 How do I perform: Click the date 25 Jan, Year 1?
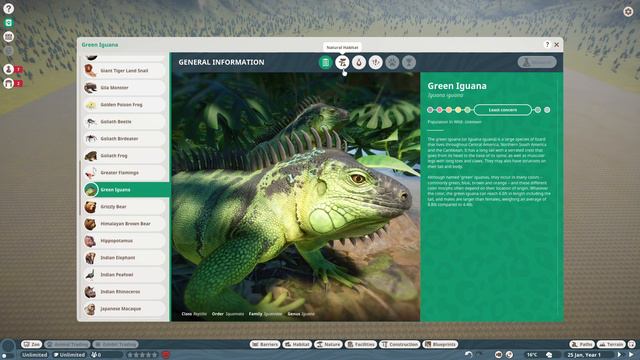[x=584, y=355]
